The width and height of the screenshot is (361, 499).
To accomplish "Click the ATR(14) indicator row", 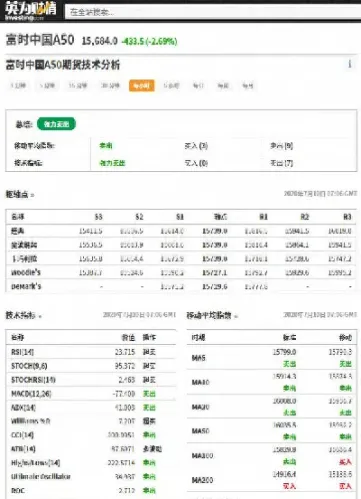I will pos(91,449).
